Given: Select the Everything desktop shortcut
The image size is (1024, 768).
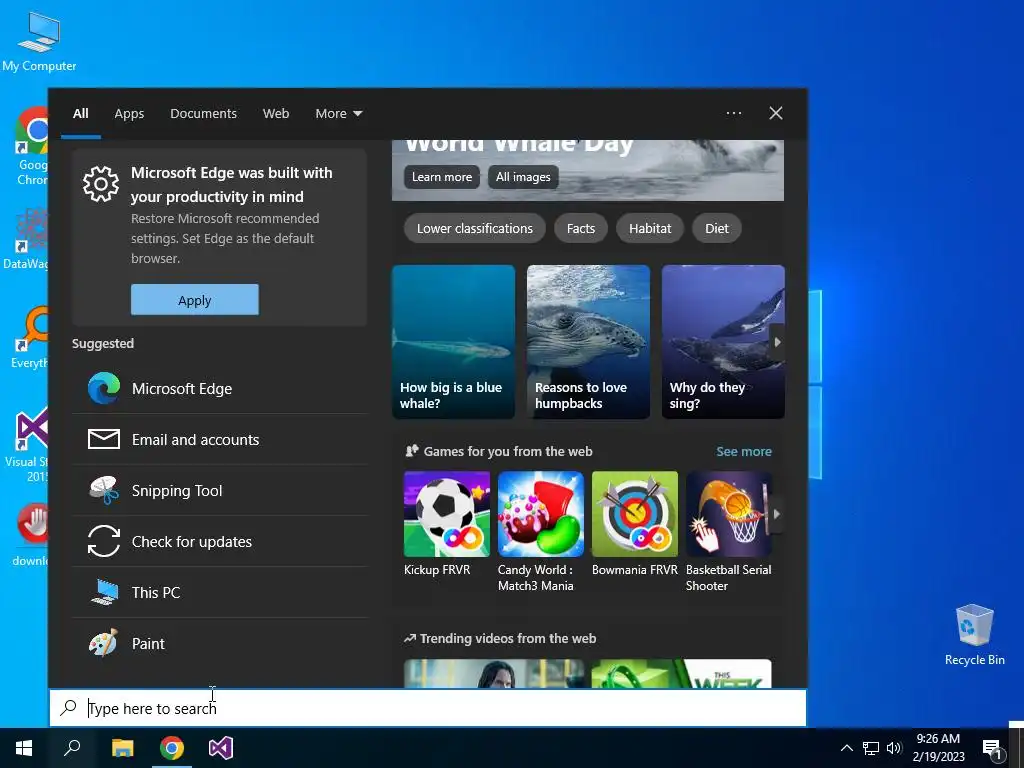Looking at the screenshot, I should click(x=29, y=337).
